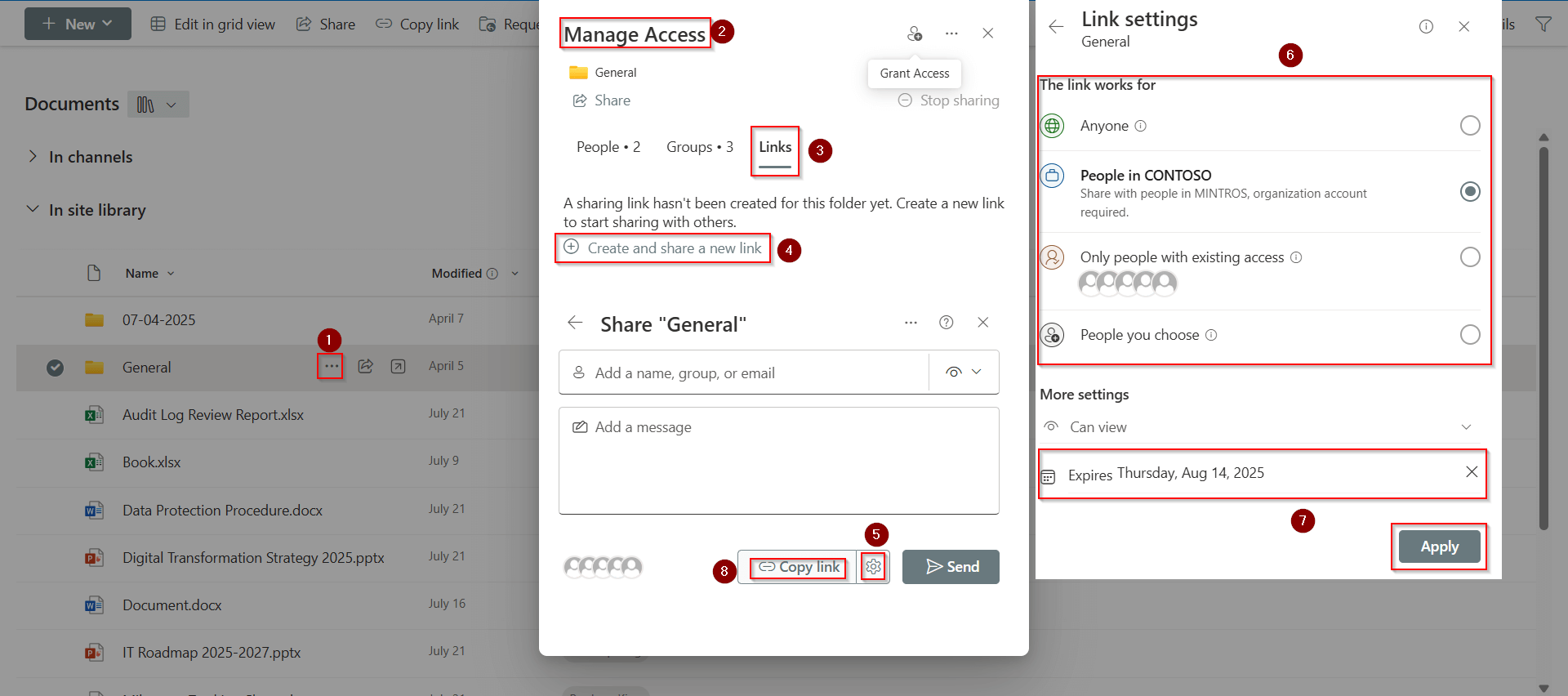Image resolution: width=1568 pixels, height=696 pixels.
Task: Switch to the Groups tab
Action: point(700,147)
